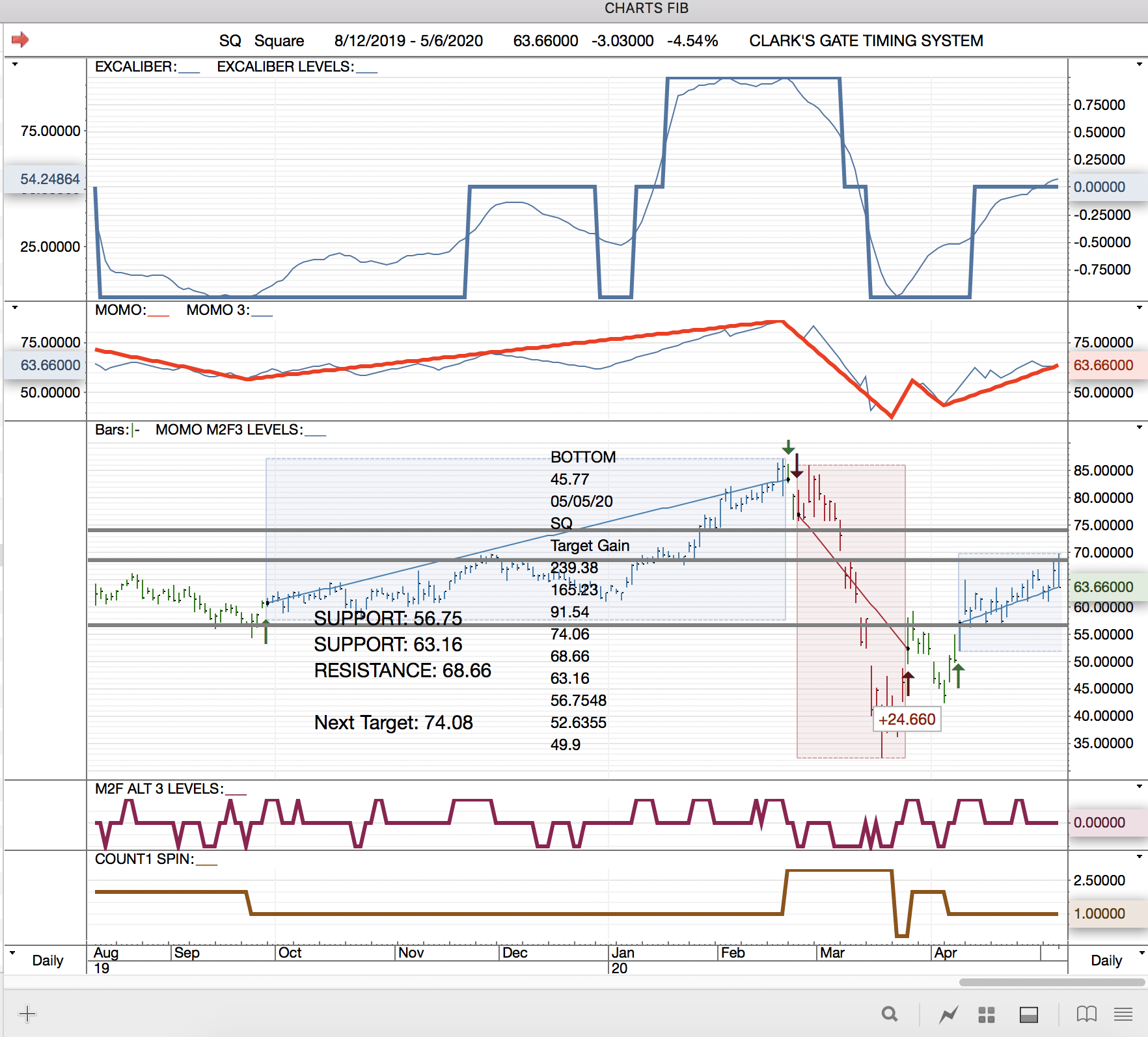Select the green down arrow above February's peak

pos(788,447)
